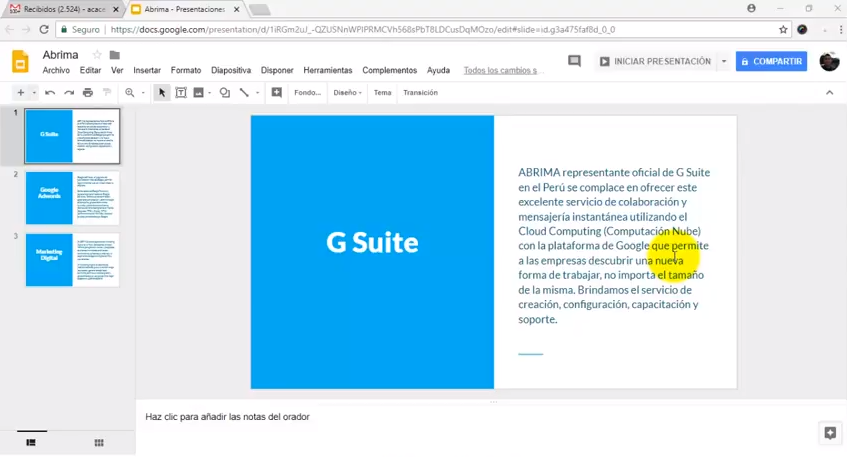Rename the presentation title Abrima
This screenshot has height=457, width=847.
(60, 55)
